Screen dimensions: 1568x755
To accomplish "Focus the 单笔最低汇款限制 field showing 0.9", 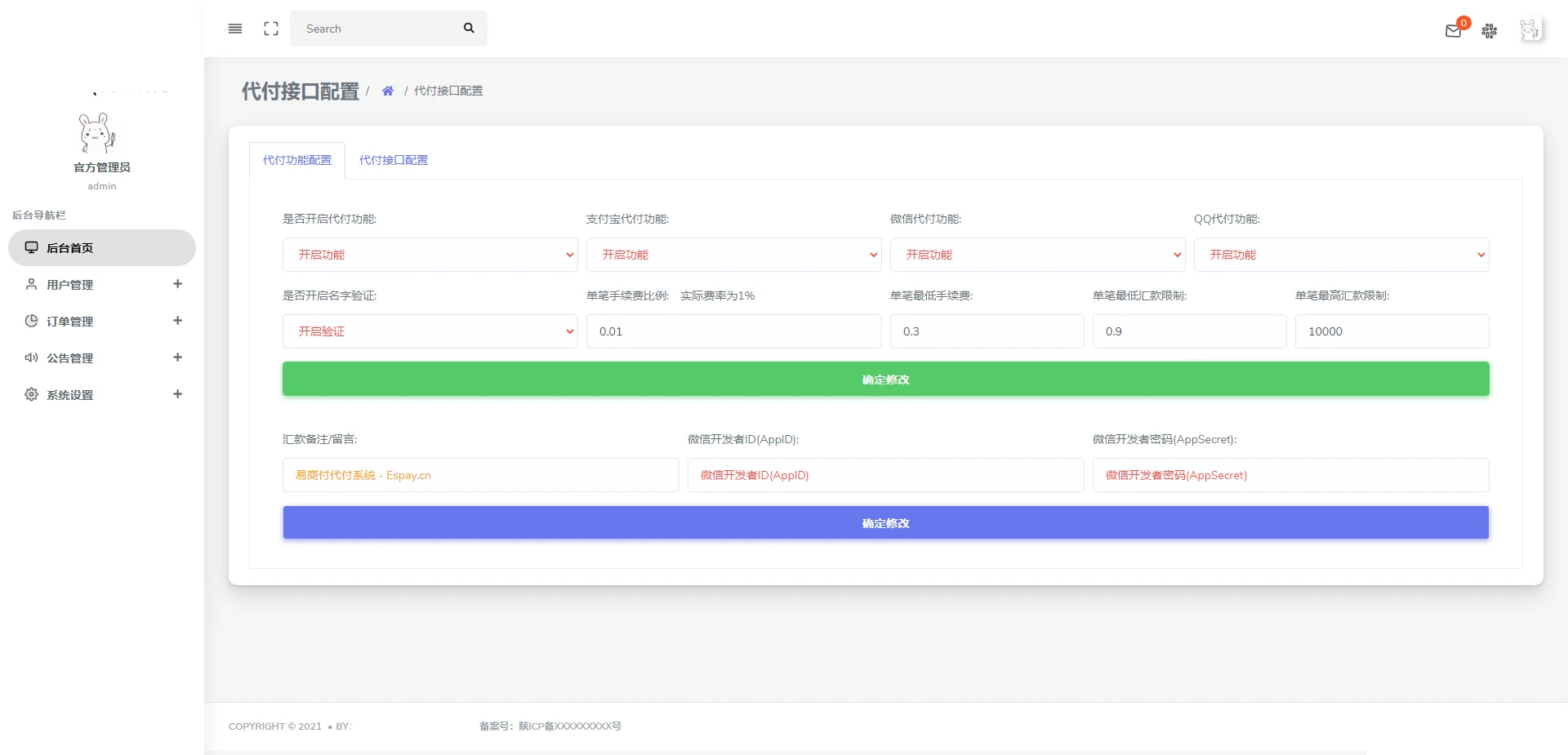I will 1190,331.
